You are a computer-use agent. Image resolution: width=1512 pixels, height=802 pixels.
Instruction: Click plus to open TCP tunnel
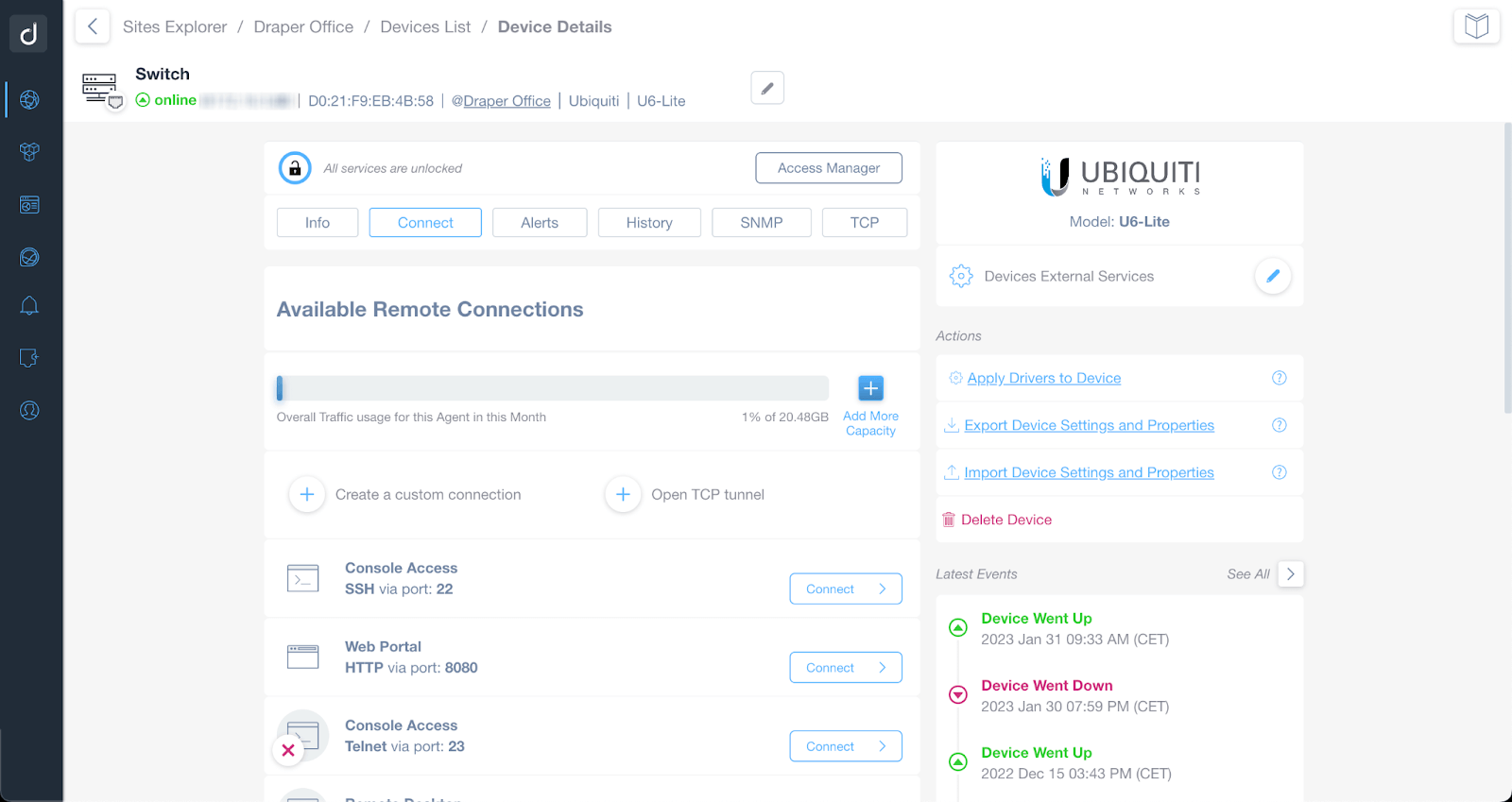pos(623,494)
